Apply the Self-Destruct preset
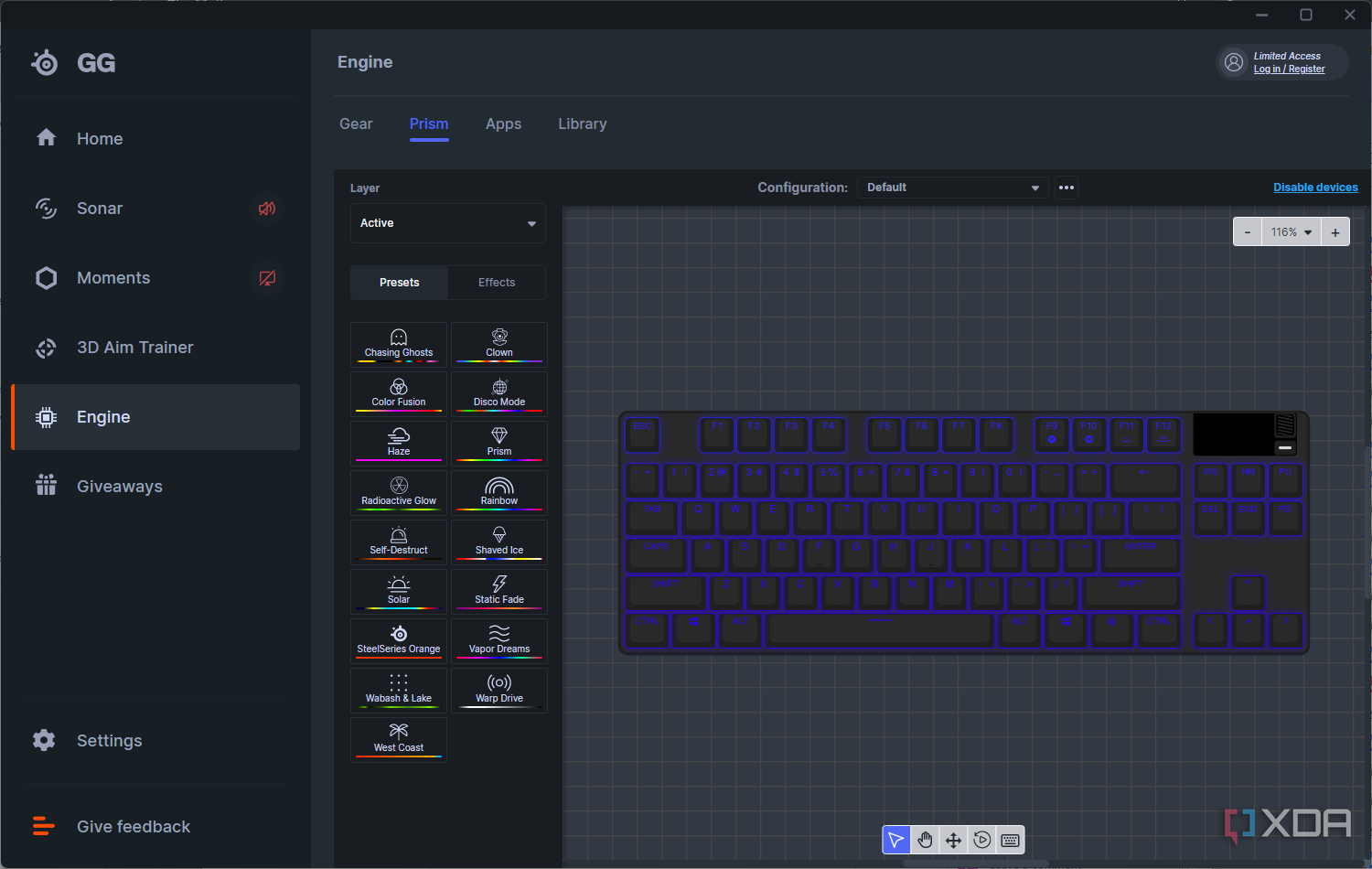1372x869 pixels. click(399, 542)
